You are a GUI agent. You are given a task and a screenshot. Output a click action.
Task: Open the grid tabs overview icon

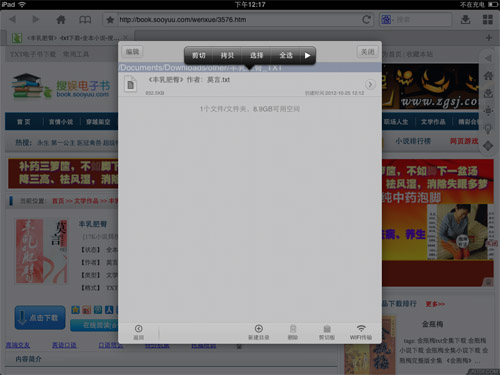tap(488, 19)
